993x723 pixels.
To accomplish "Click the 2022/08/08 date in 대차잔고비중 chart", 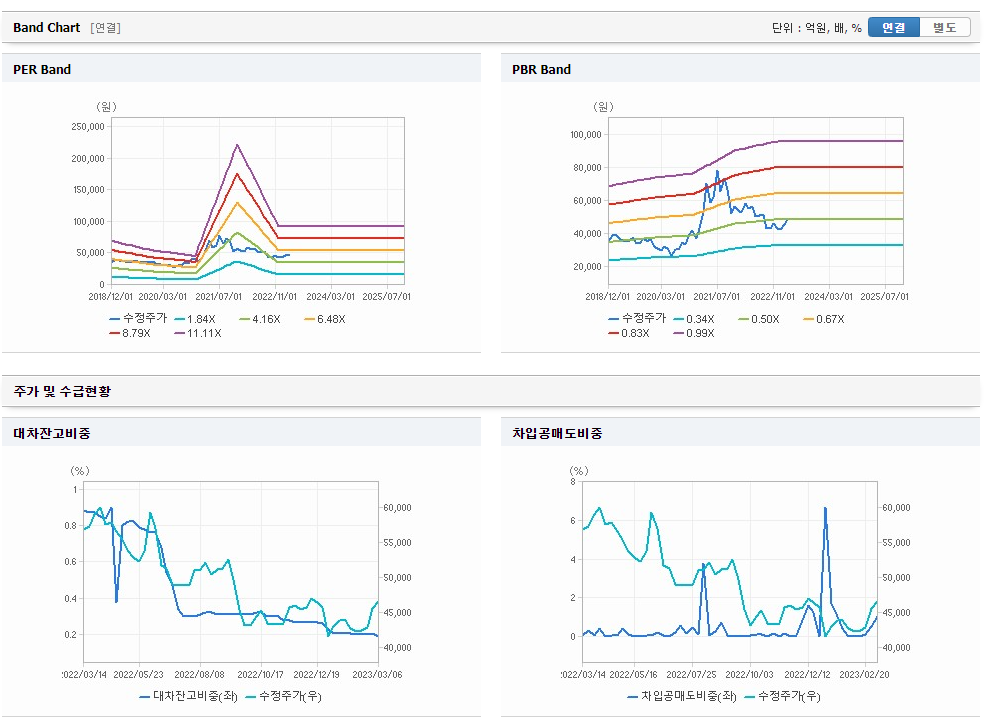I will click(x=199, y=675).
